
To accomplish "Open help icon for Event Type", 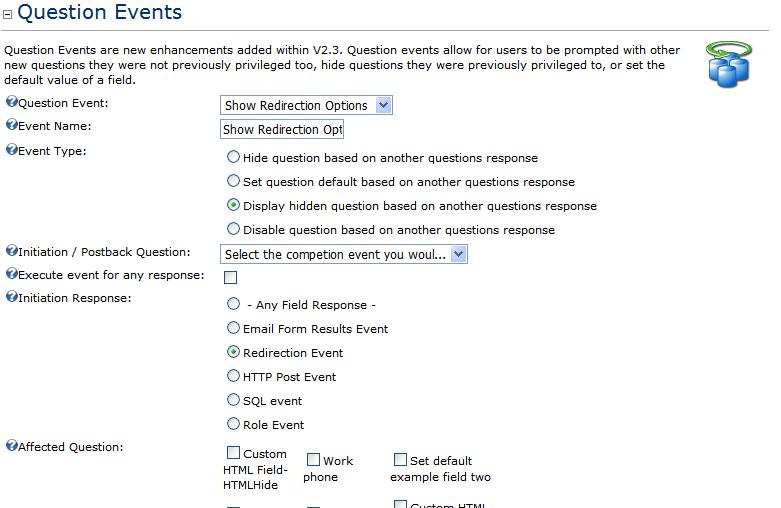I will 11,149.
